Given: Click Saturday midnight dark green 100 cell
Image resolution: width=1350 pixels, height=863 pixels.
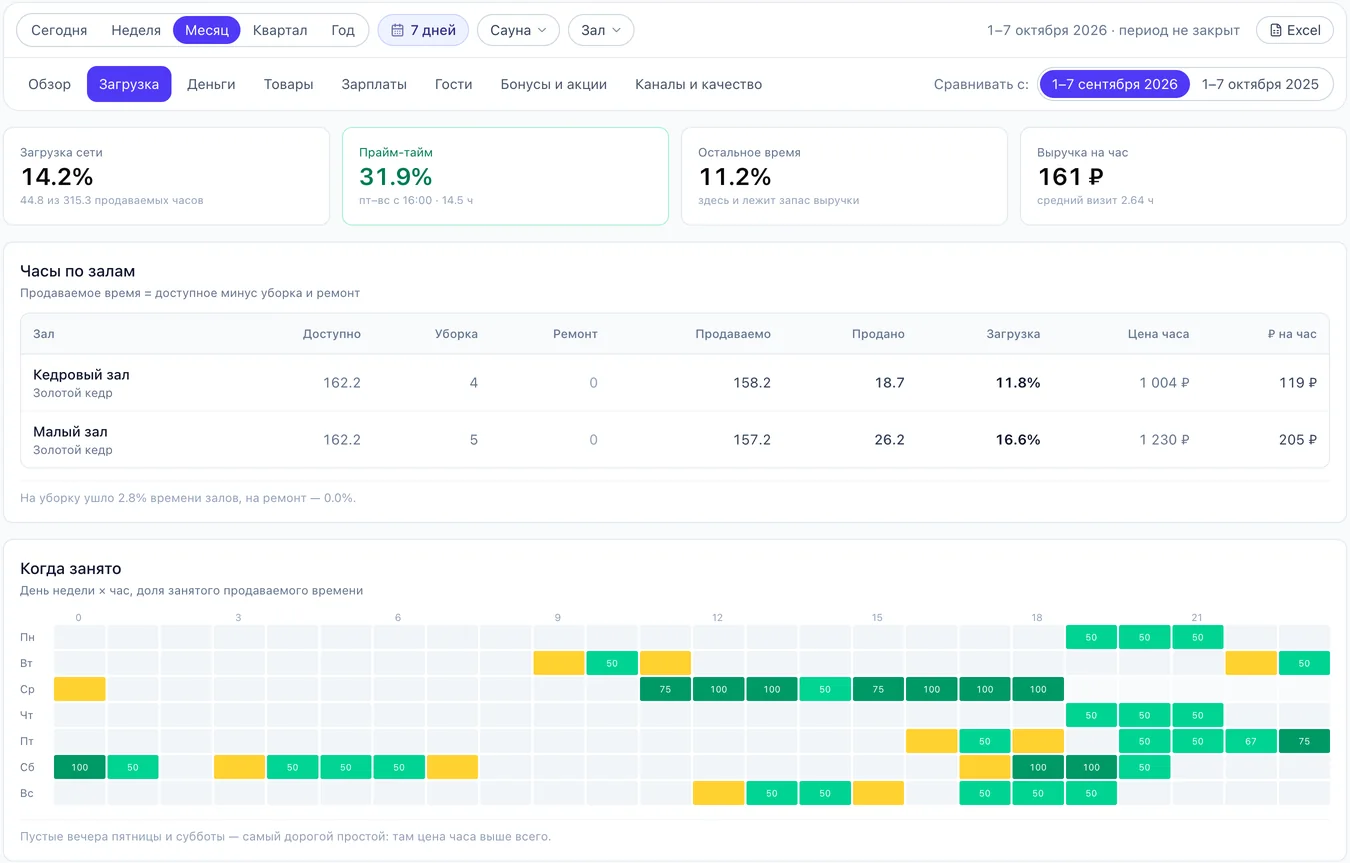Looking at the screenshot, I should point(80,767).
